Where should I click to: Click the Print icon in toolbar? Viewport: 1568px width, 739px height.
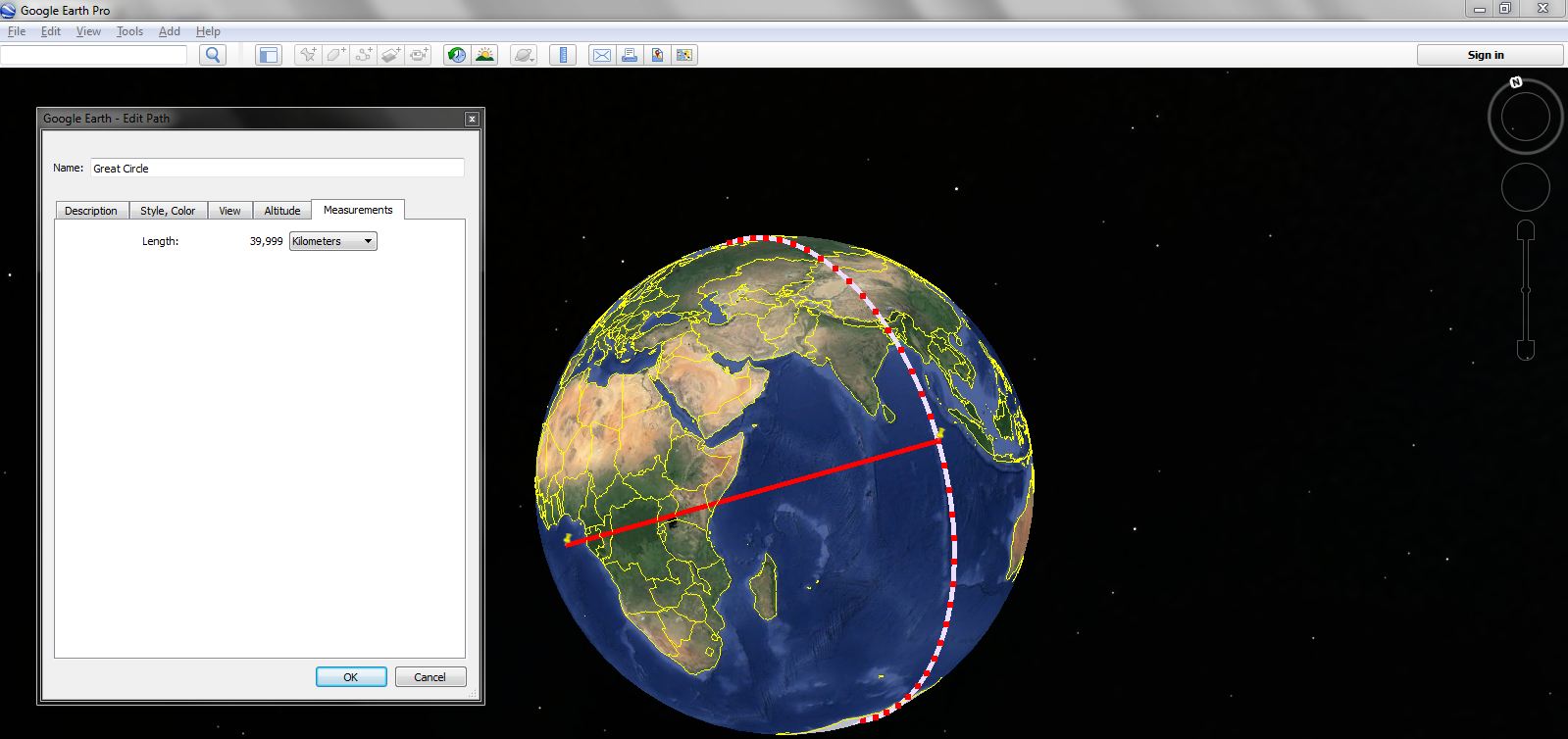click(x=630, y=55)
